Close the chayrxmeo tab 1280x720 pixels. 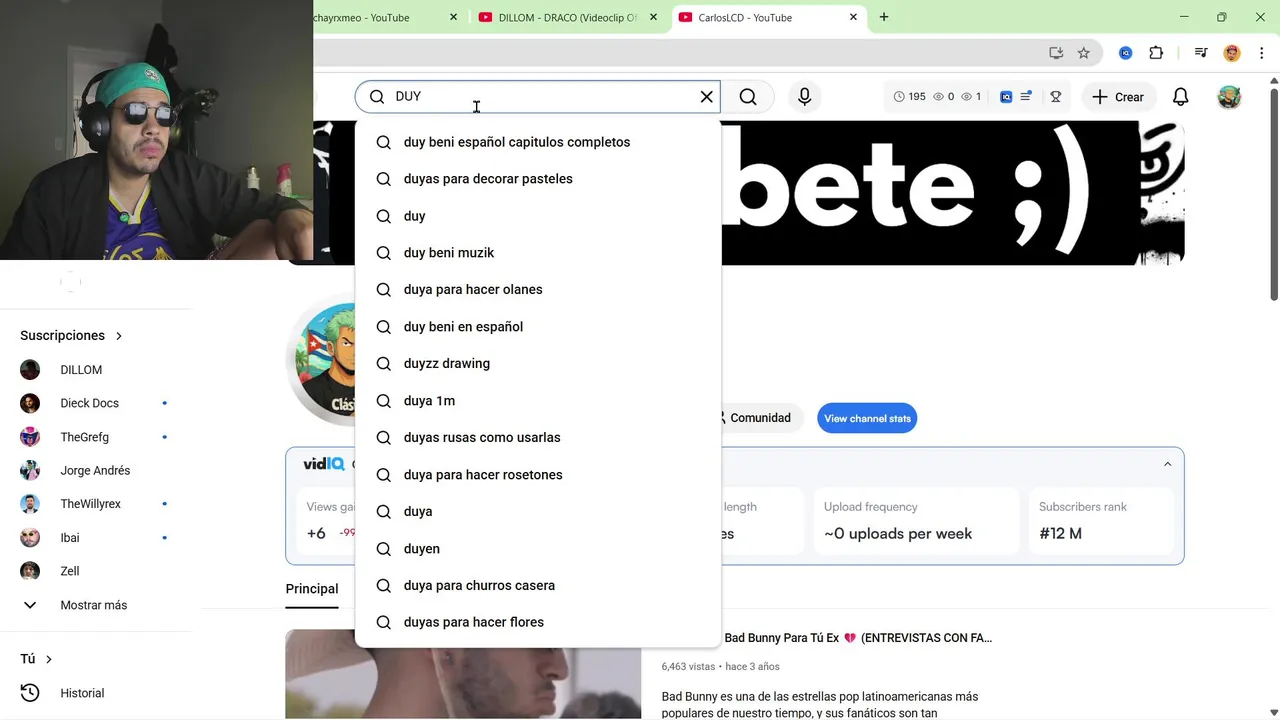pyautogui.click(x=454, y=17)
